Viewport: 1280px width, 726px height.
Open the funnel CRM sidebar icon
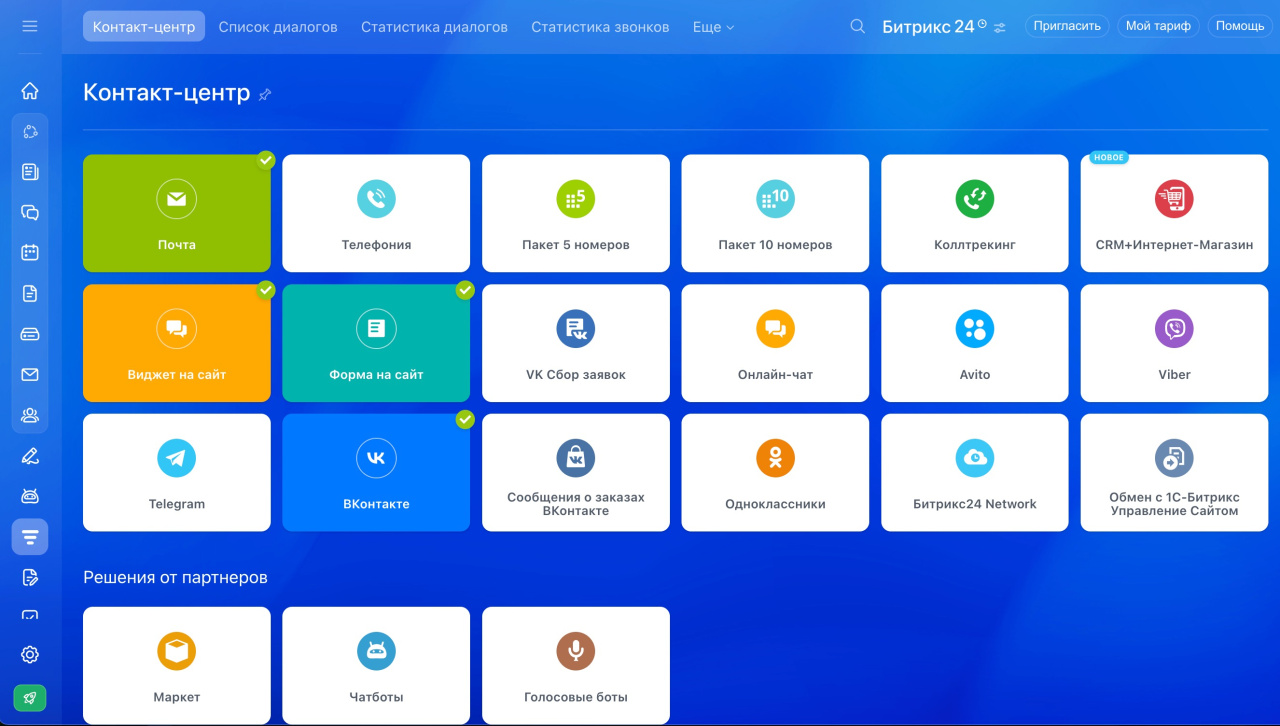(x=30, y=537)
